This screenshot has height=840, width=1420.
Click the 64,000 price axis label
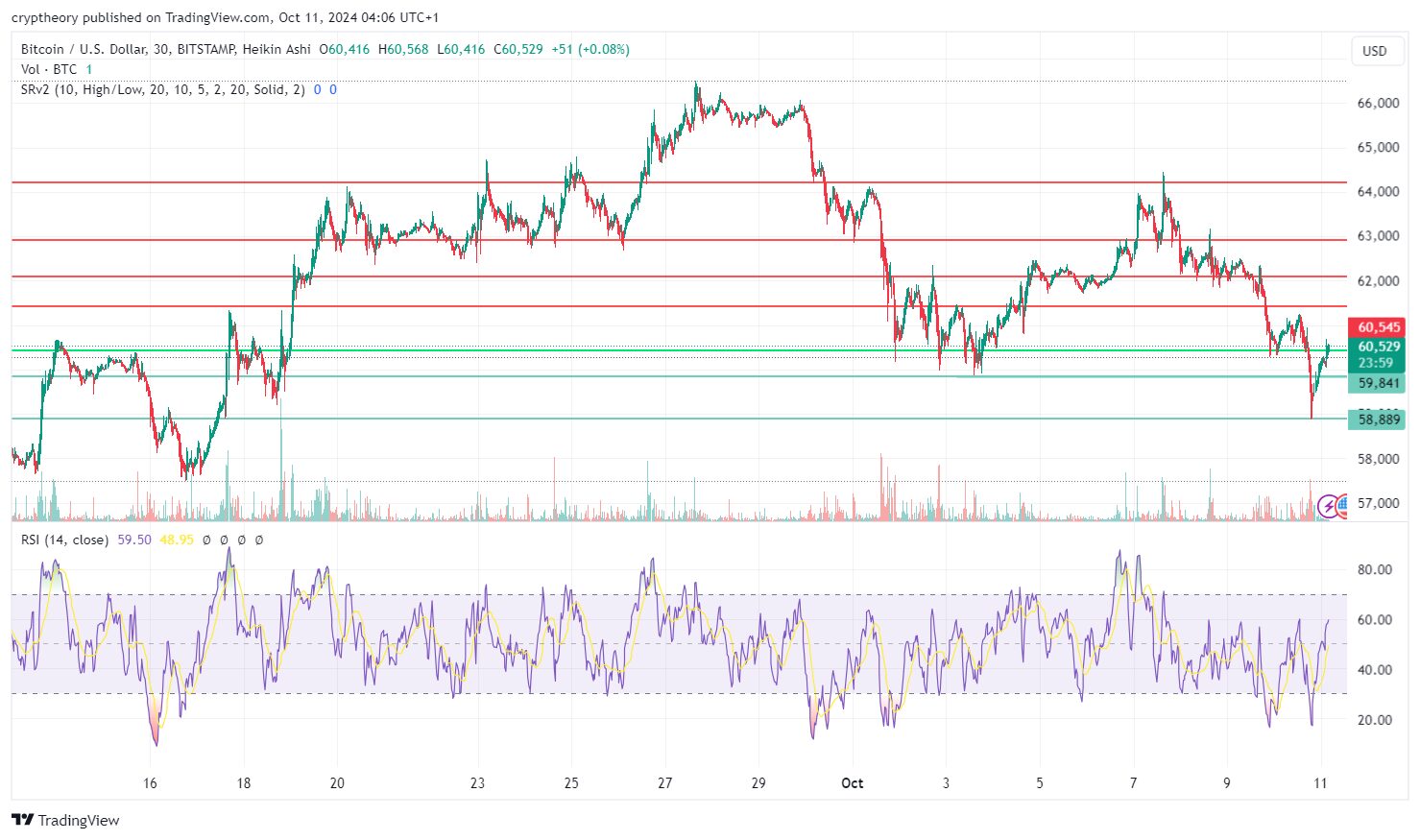tap(1378, 192)
